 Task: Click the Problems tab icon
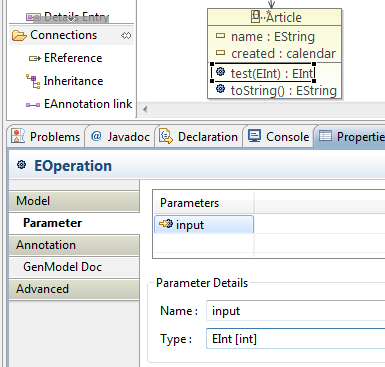[18, 136]
